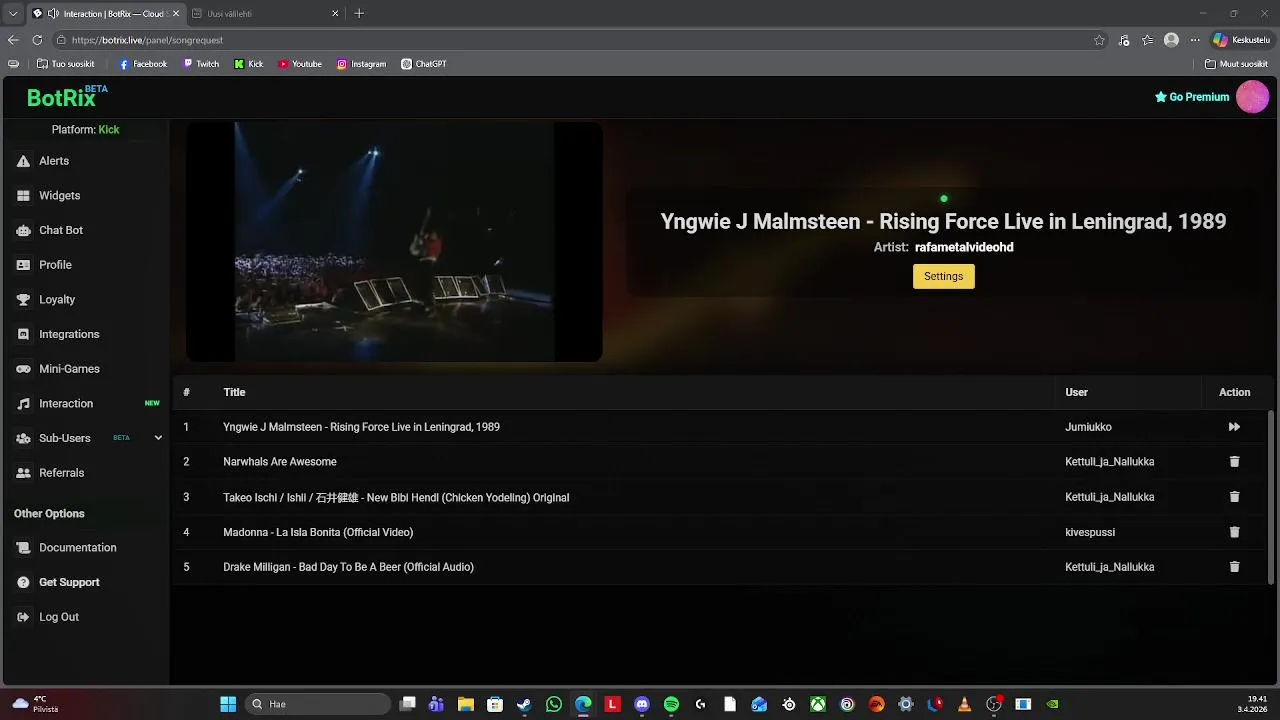The height and width of the screenshot is (720, 1280).
Task: Open the Facebook bookmark
Action: (x=143, y=64)
